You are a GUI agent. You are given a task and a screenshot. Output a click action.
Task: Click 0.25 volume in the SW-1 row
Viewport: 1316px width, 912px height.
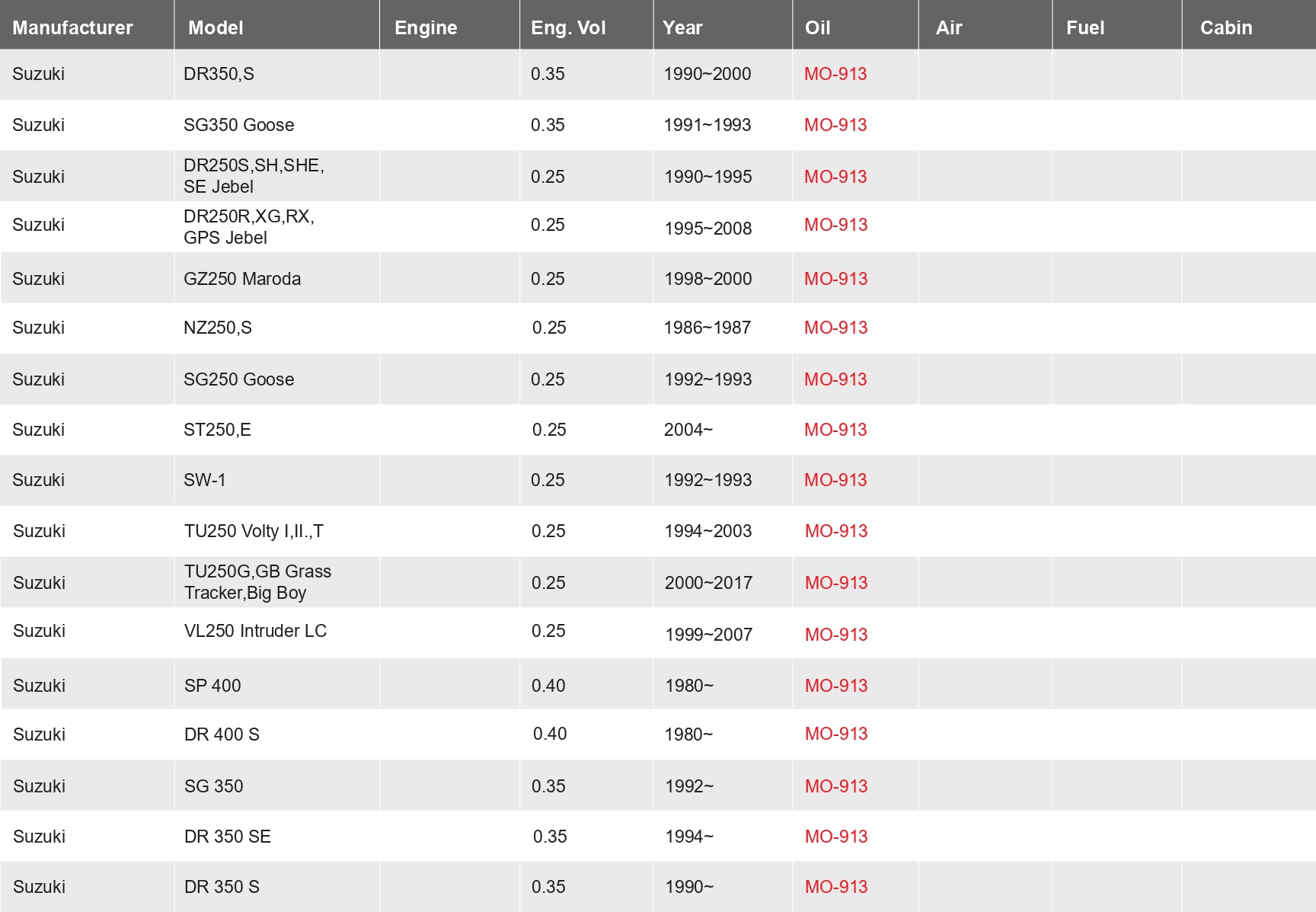pyautogui.click(x=548, y=480)
